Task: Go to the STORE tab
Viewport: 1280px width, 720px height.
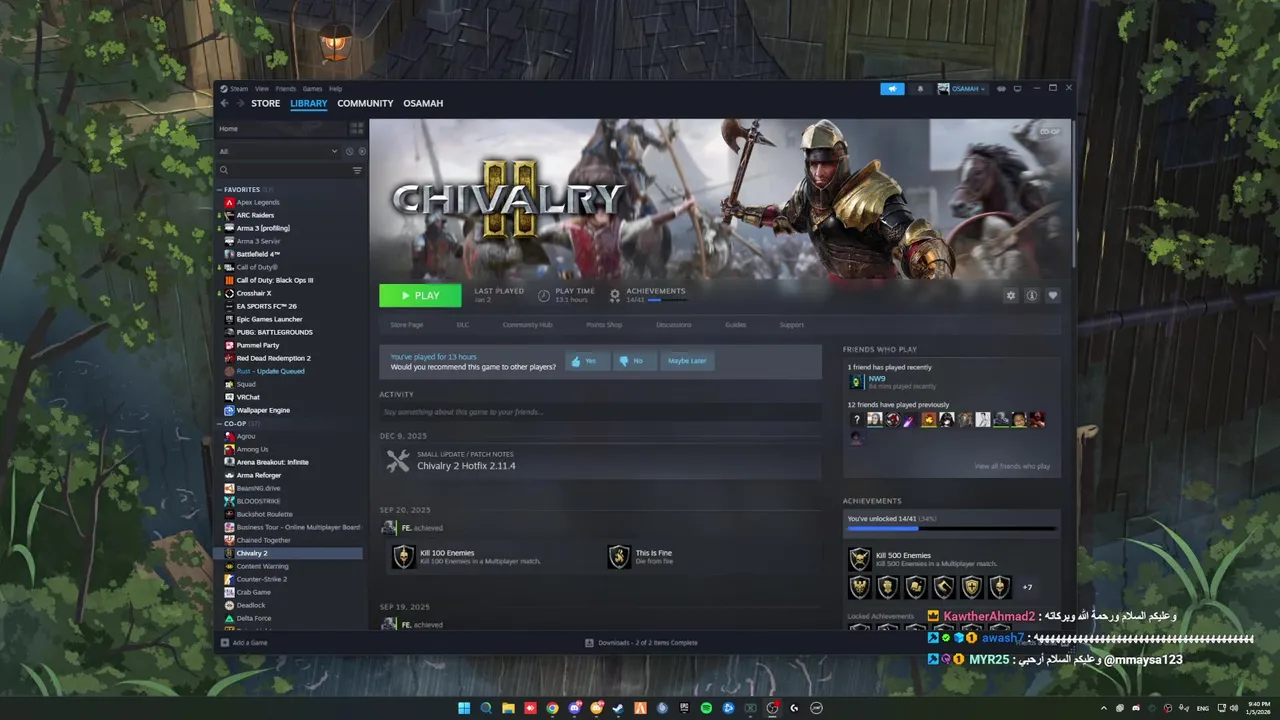Action: tap(266, 103)
